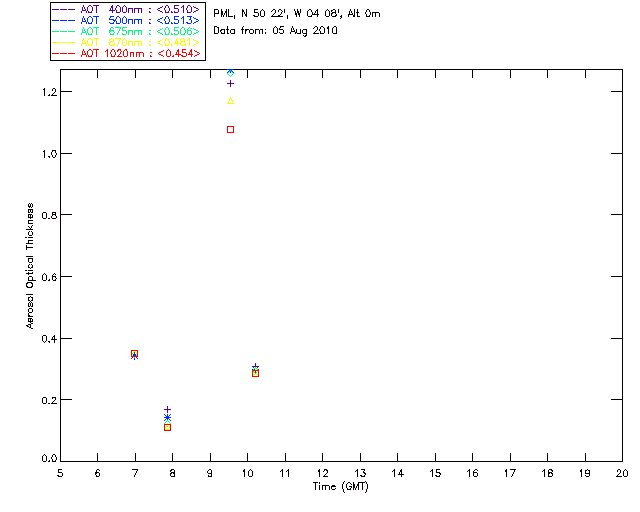Click the x-axis tick label "17"
The width and height of the screenshot is (640, 512).
point(510,473)
